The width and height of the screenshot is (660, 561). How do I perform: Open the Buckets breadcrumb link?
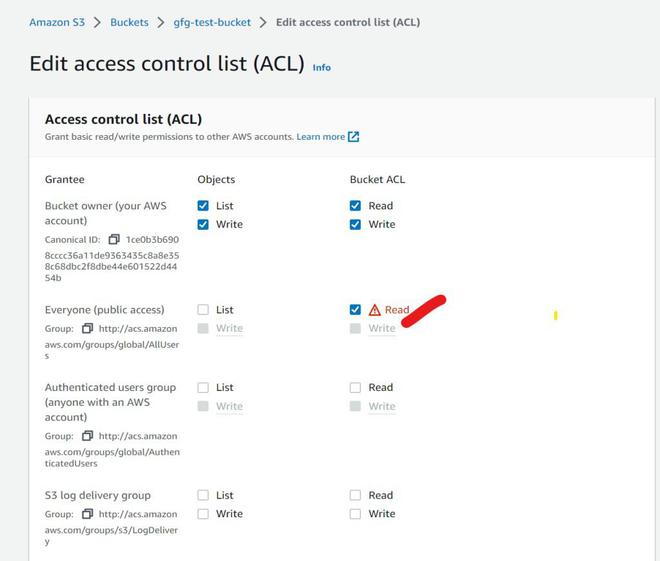coord(129,22)
